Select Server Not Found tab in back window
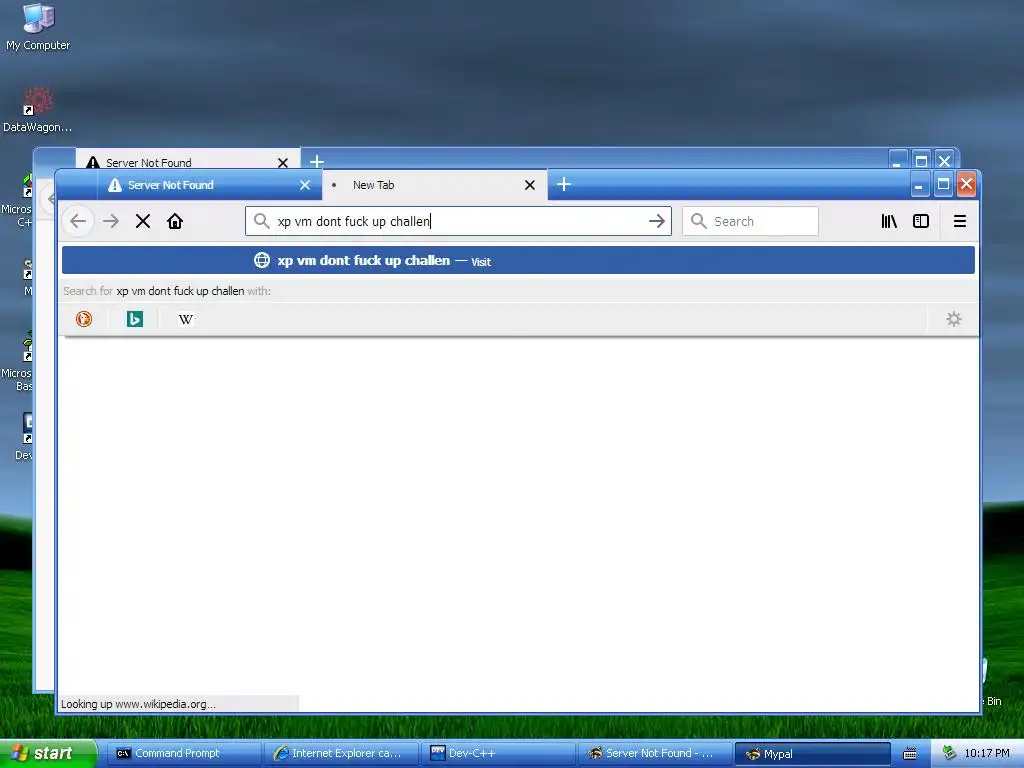The image size is (1024, 768). click(188, 161)
